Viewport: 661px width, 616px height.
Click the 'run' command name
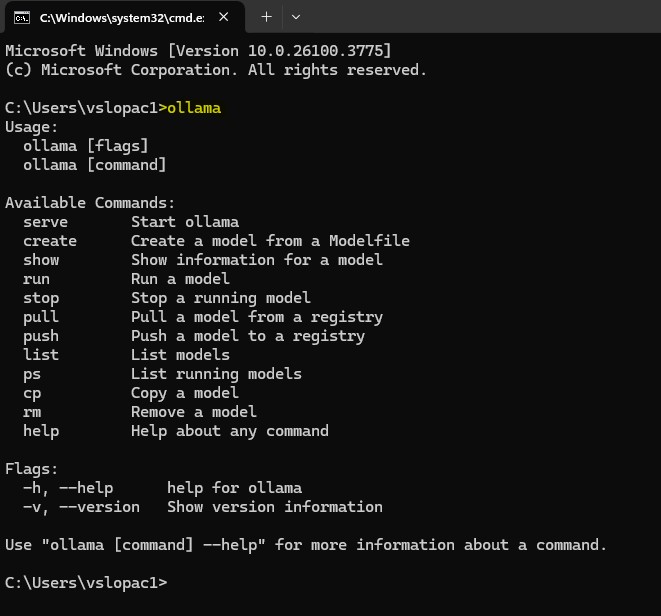(x=36, y=279)
